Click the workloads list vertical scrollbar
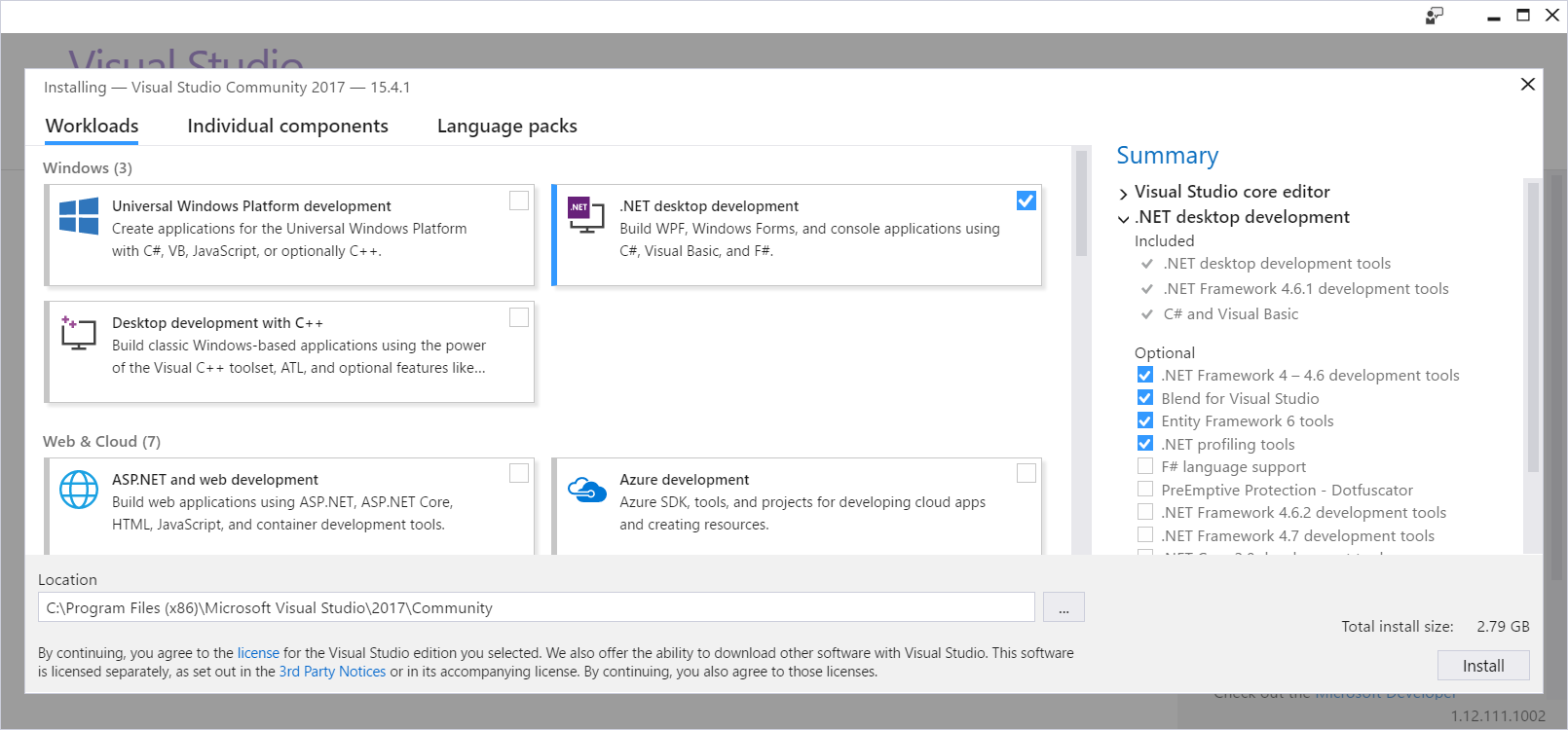Viewport: 1568px width, 730px height. pos(1081,203)
